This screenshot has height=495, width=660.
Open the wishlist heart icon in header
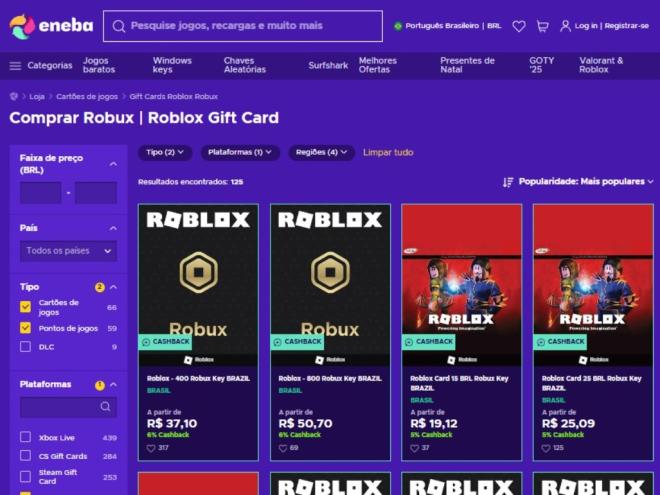pos(519,26)
